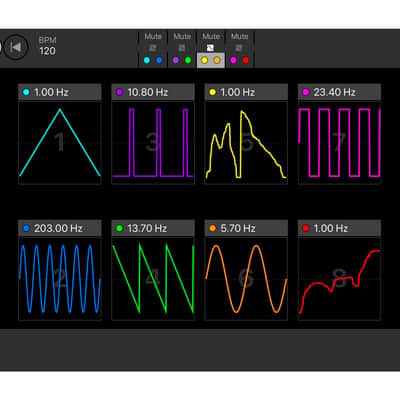Click the 13.70 Hz rate value
400x400 pixels.
147,228
